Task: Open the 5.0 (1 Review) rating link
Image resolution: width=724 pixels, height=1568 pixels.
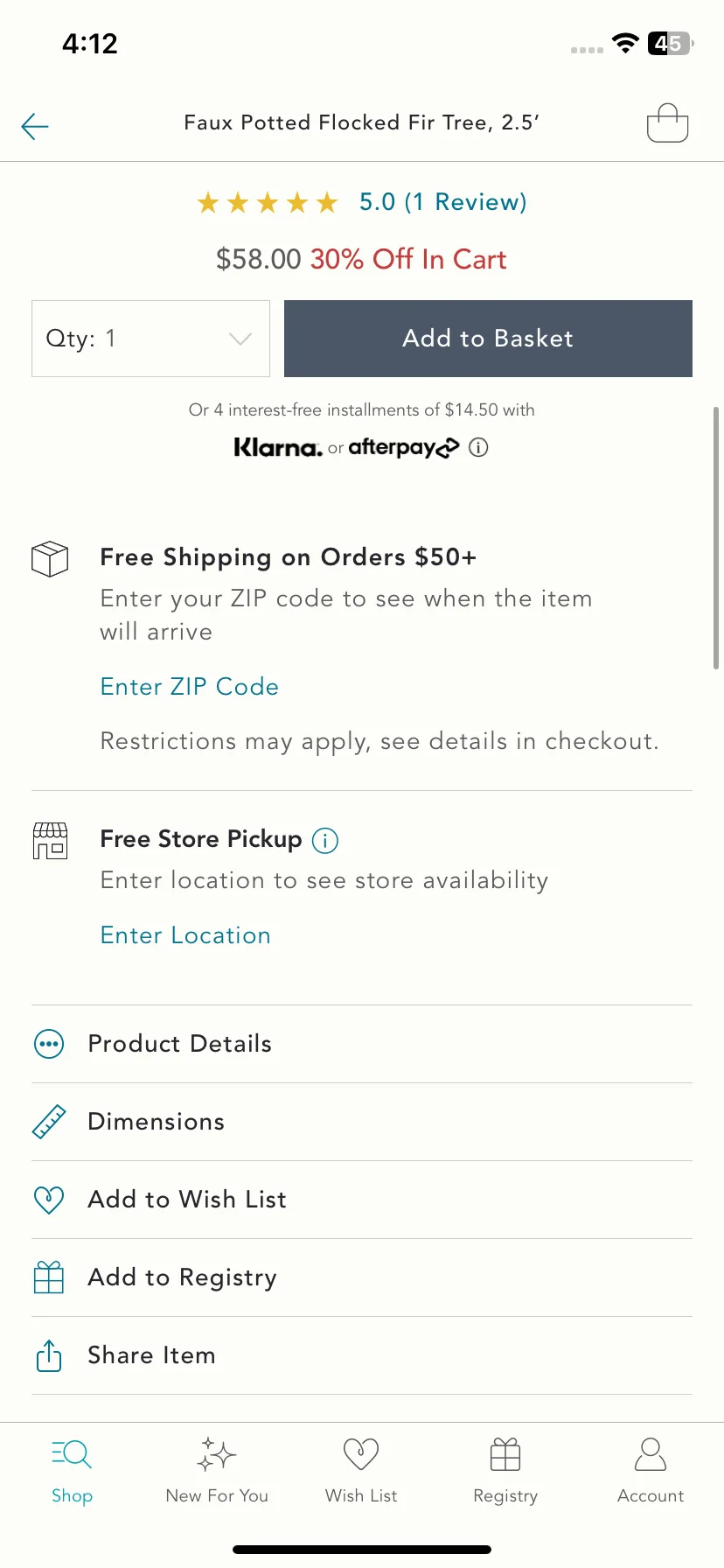Action: (443, 202)
